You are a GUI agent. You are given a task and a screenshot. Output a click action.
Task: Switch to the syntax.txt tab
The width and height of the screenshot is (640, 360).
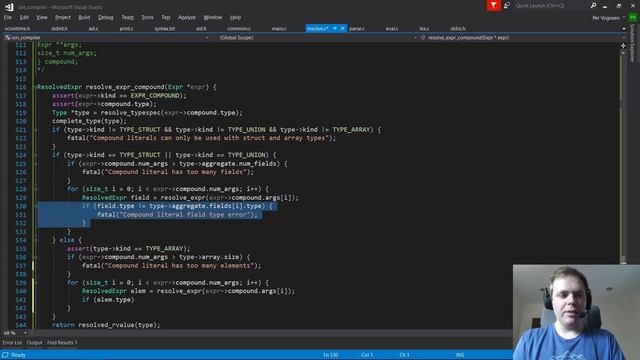click(x=164, y=29)
